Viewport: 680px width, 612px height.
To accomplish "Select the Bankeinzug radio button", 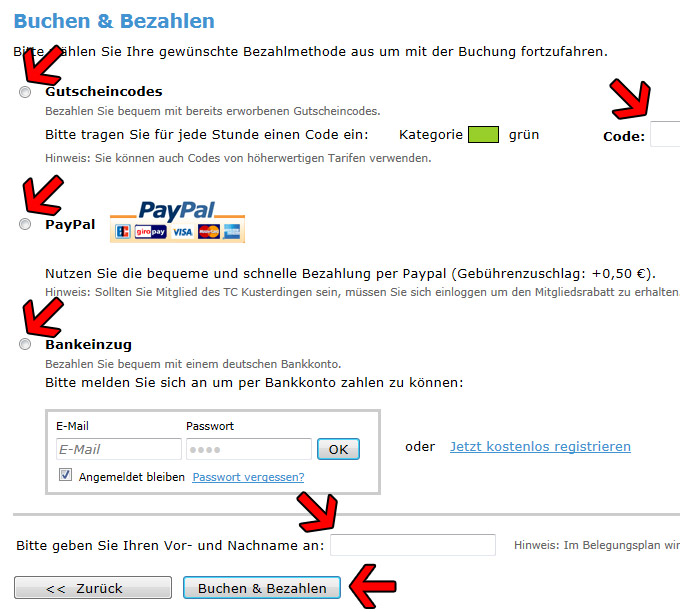I will click(25, 344).
